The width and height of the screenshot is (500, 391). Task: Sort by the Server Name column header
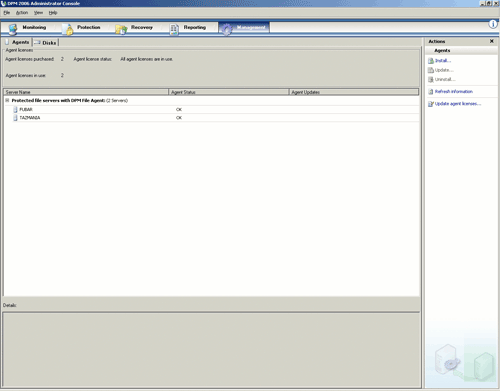(86, 92)
